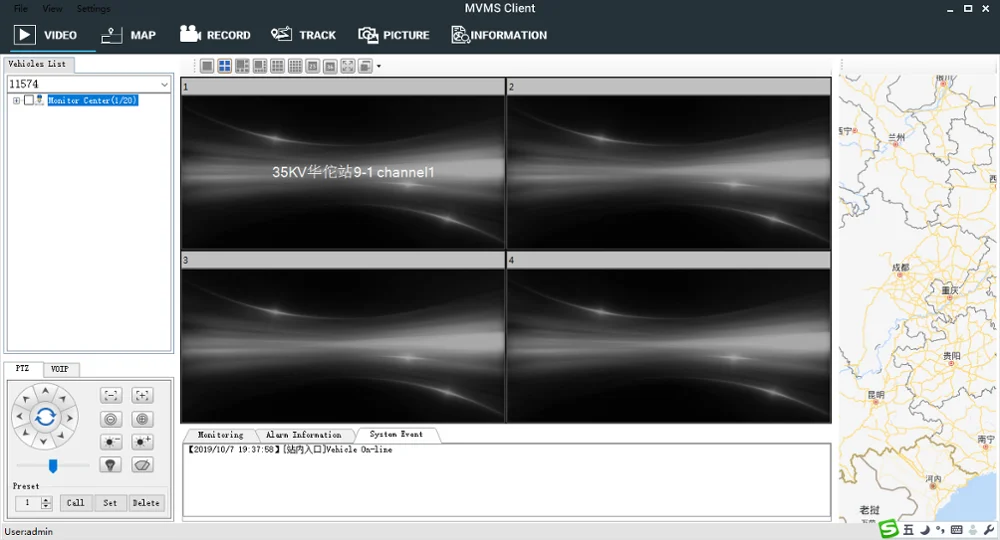Click PTZ focus minus button
Screen dimensions: 1000x540
pos(111,419)
